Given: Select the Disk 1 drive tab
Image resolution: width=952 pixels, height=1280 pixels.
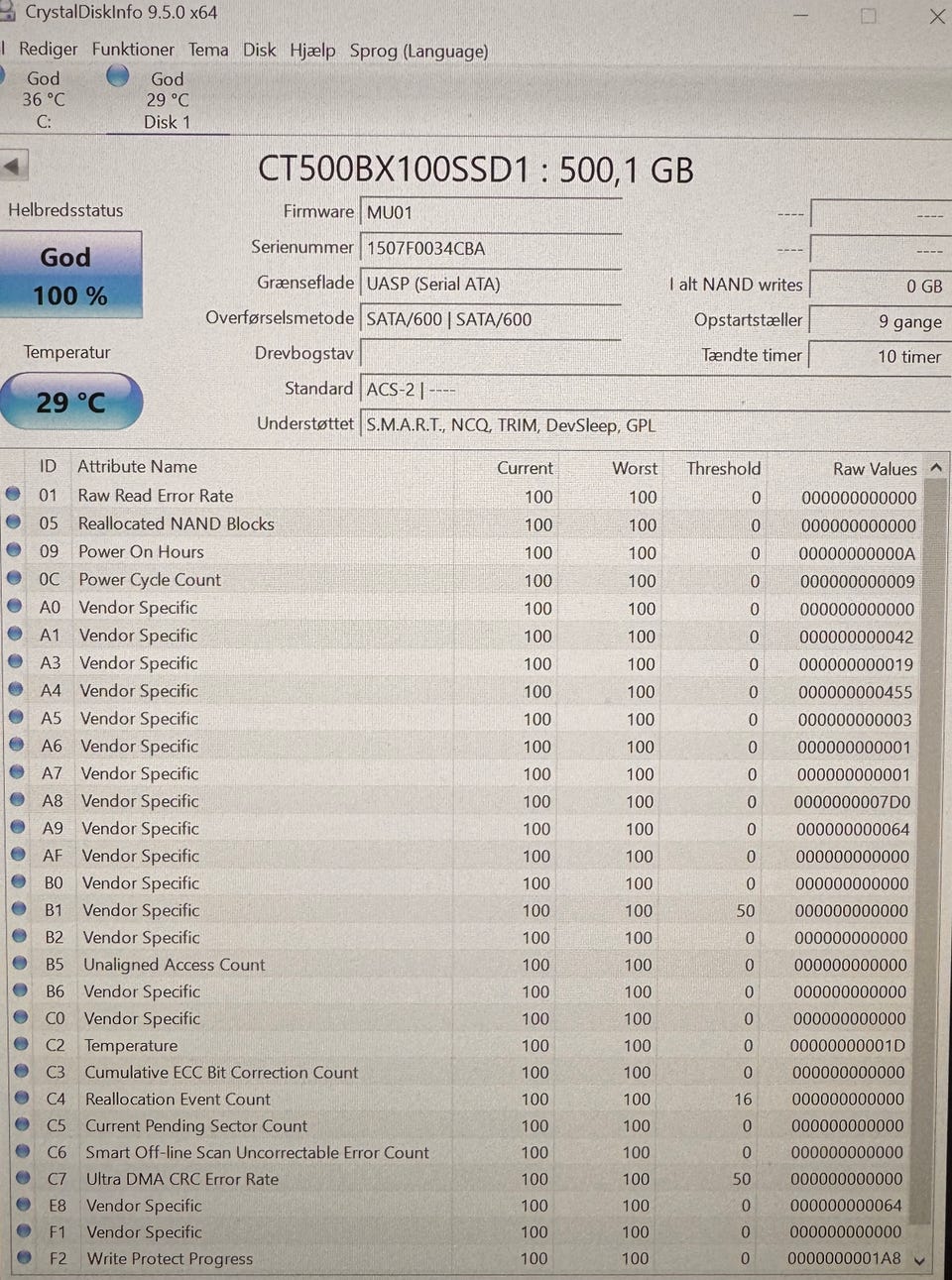Looking at the screenshot, I should [167, 100].
